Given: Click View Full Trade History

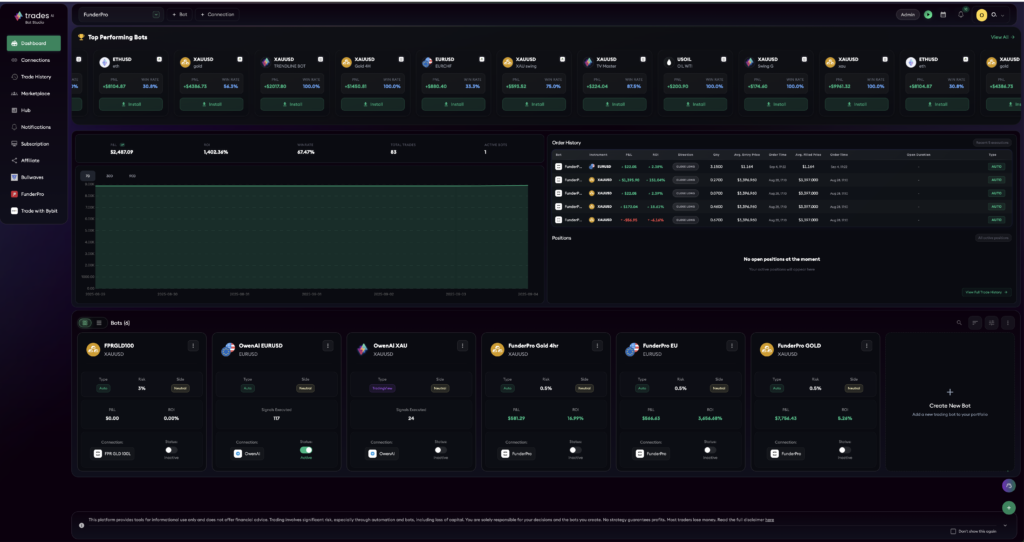Looking at the screenshot, I should [986, 292].
